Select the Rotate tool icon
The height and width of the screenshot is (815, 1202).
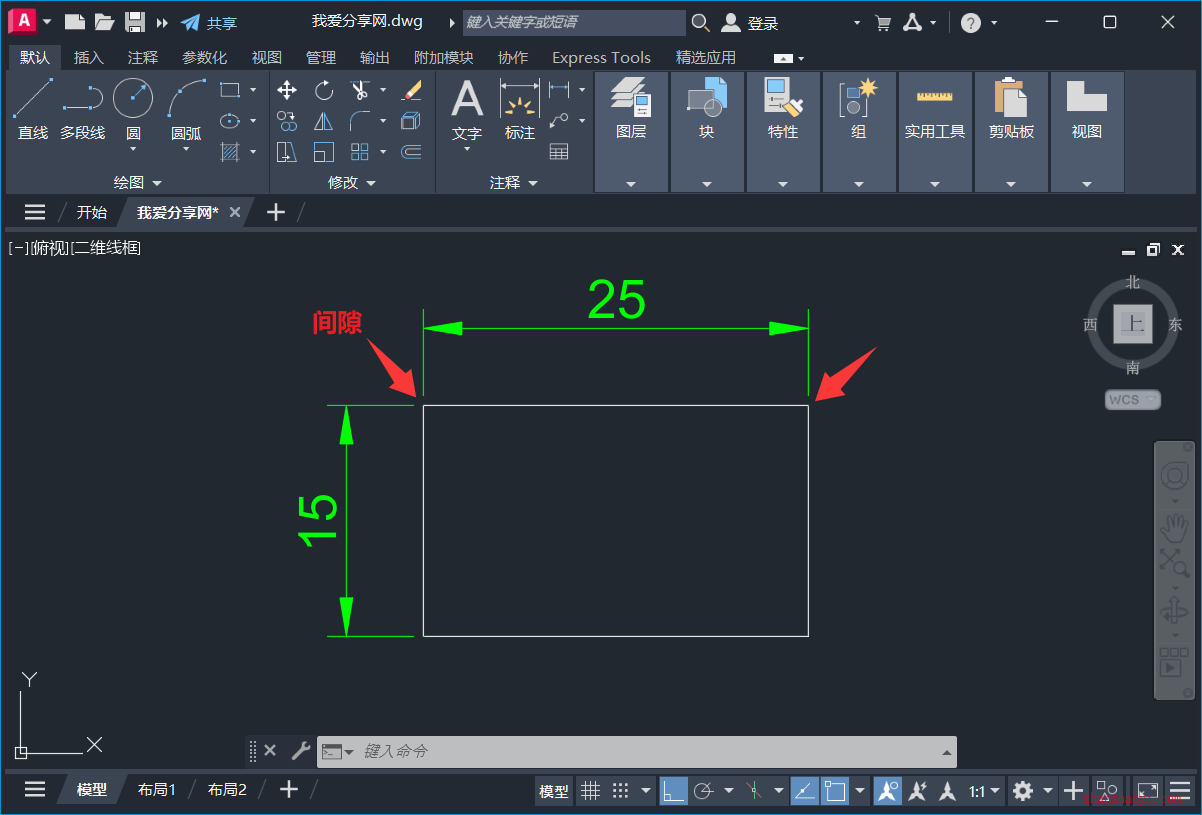(324, 91)
